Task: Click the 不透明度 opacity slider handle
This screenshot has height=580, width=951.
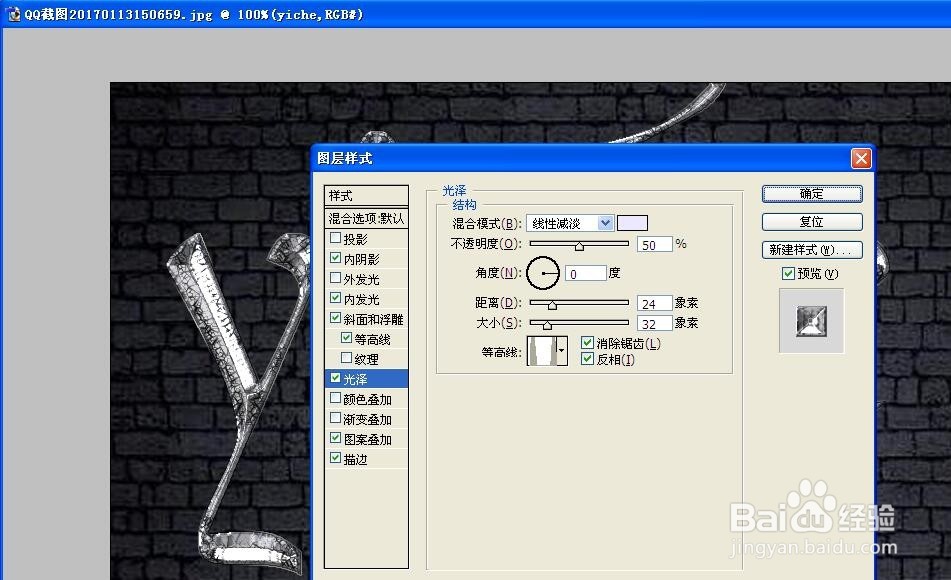Action: pos(579,246)
